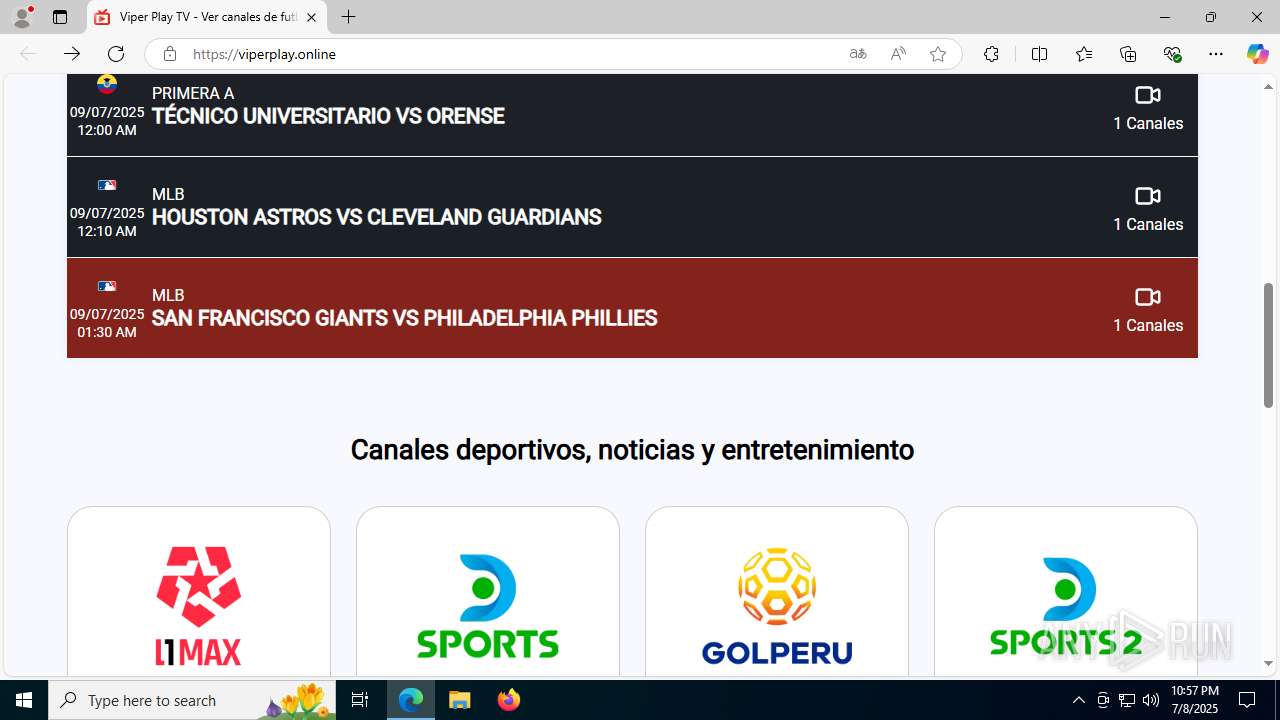Image resolution: width=1280 pixels, height=720 pixels.
Task: Click the Ecuador flag league icon
Action: point(107,84)
